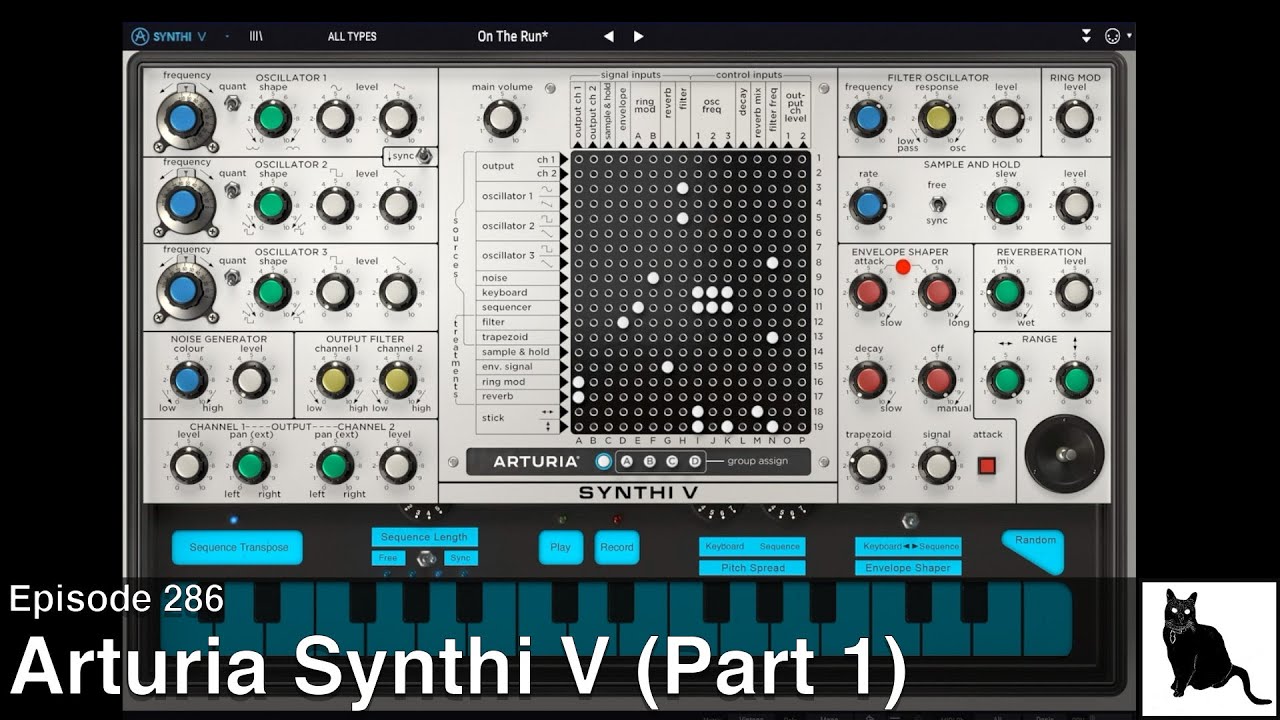Click Envelope Shaper red decay knob
1280x720 pixels.
[868, 380]
